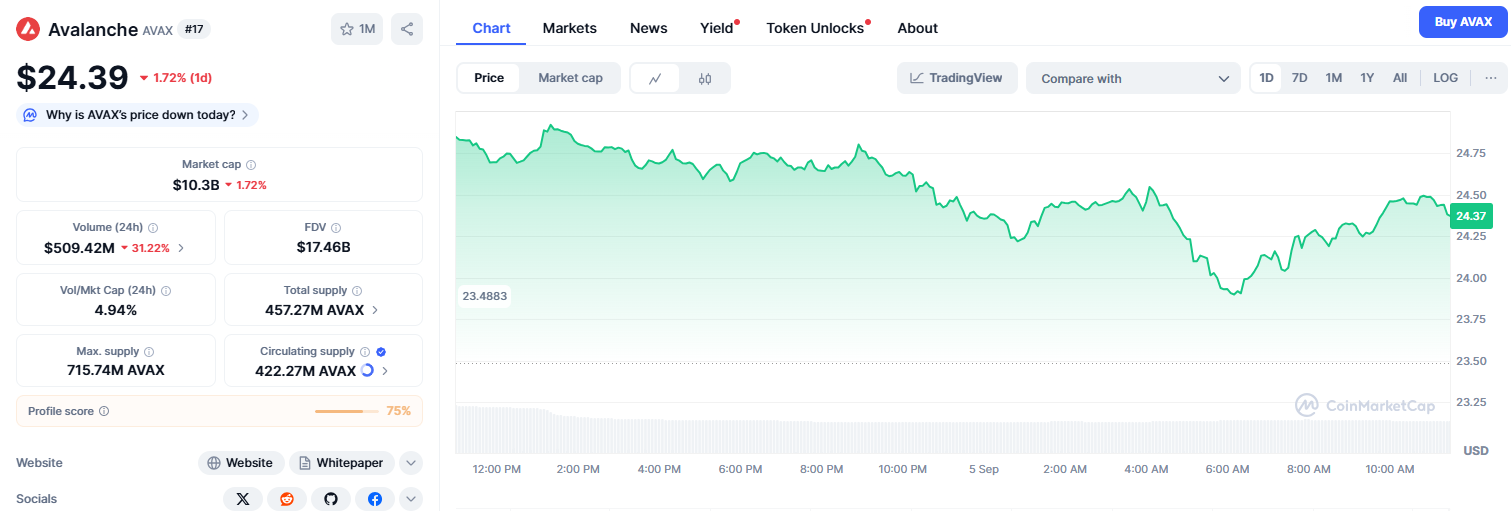Expand more website links chevron

[x=411, y=463]
